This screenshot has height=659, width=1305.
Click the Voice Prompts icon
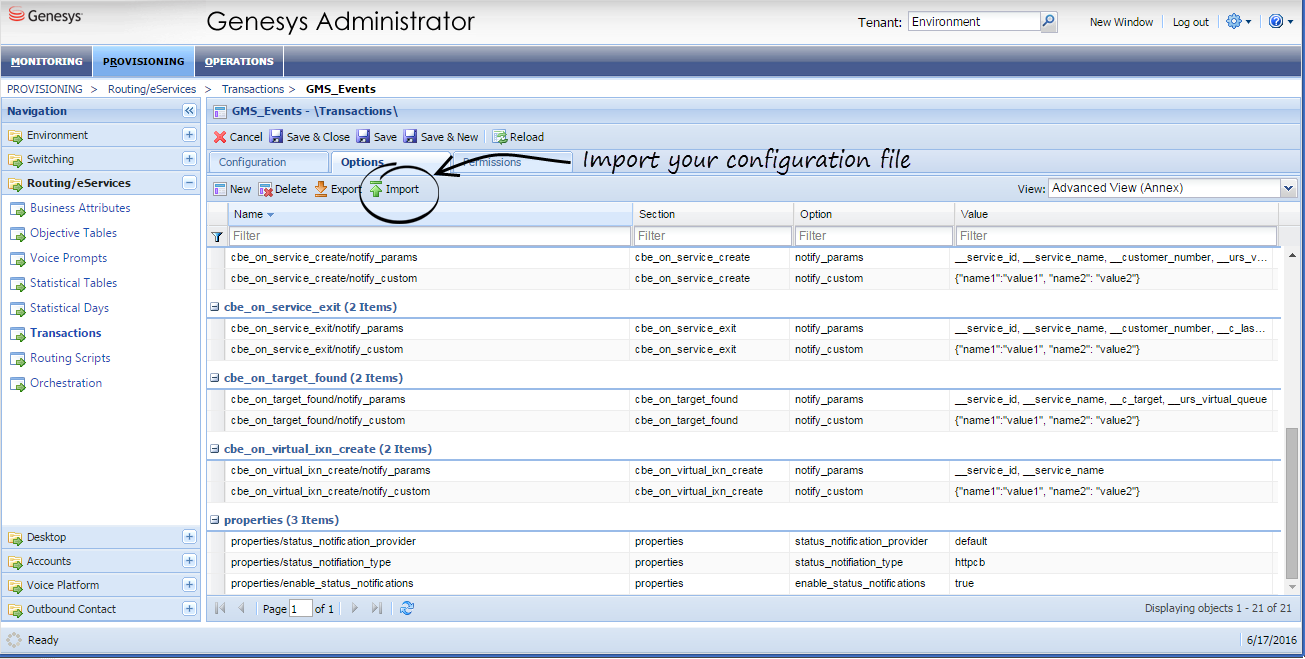click(18, 259)
